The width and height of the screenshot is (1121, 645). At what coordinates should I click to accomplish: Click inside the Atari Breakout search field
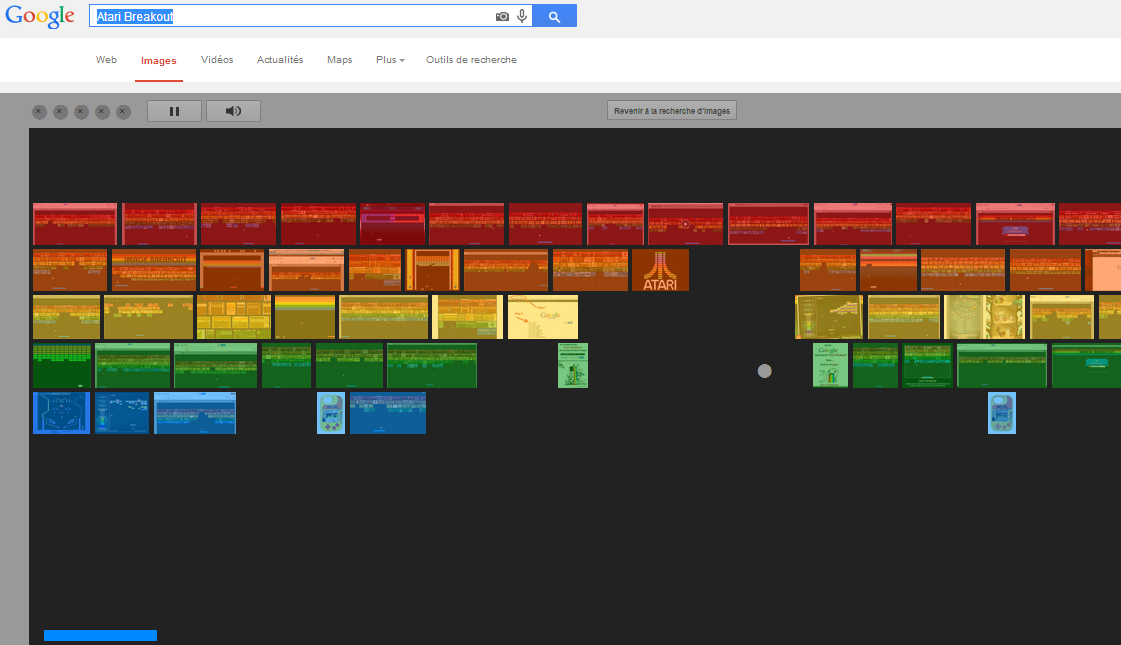290,16
